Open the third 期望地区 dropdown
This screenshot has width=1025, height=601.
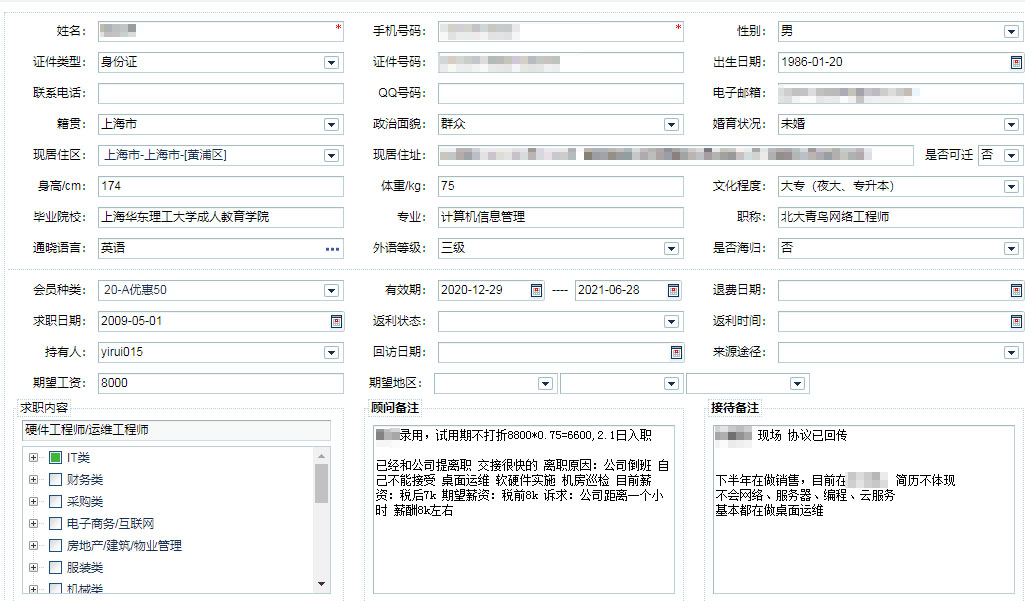797,384
